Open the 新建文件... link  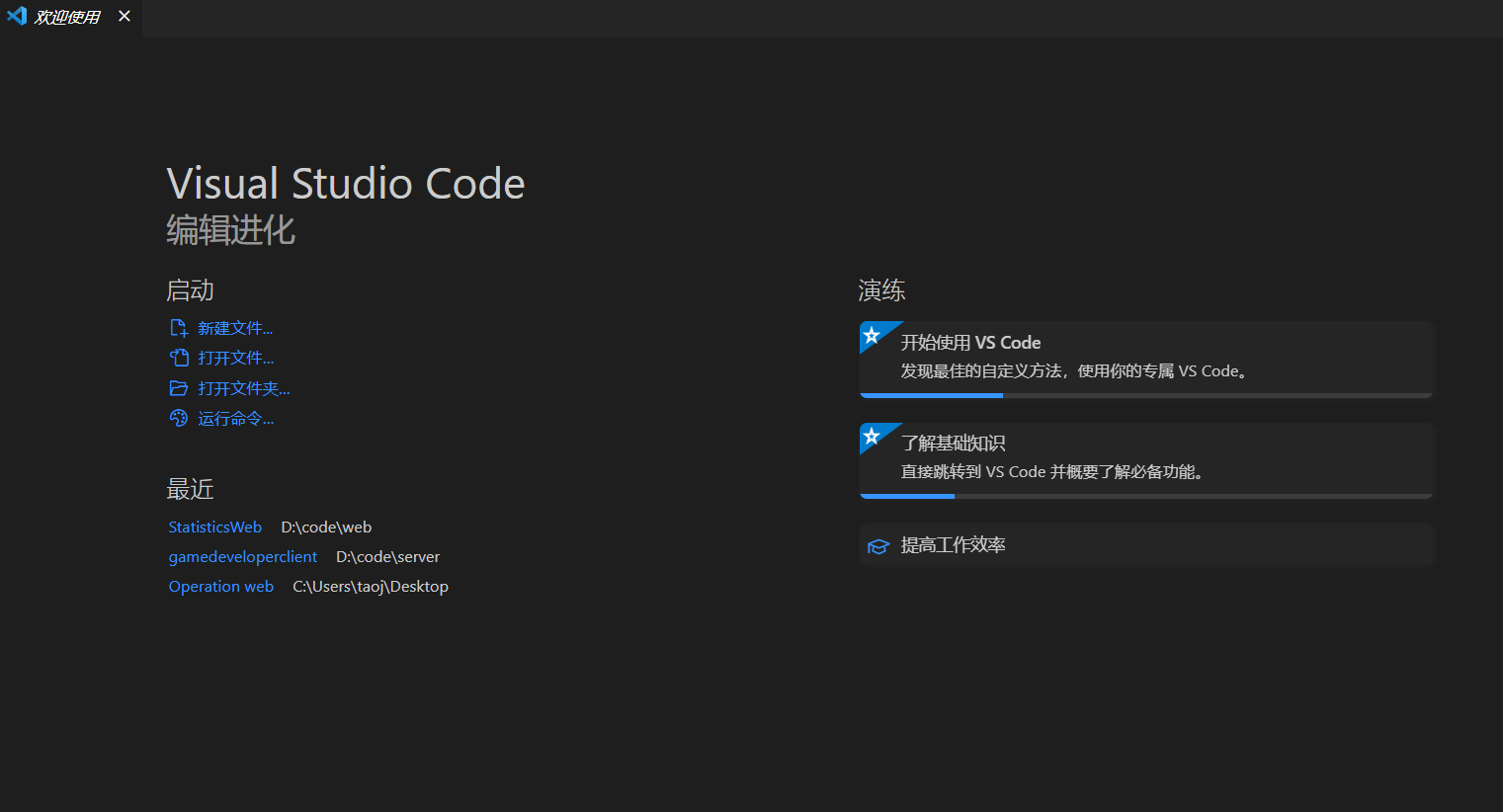[235, 328]
